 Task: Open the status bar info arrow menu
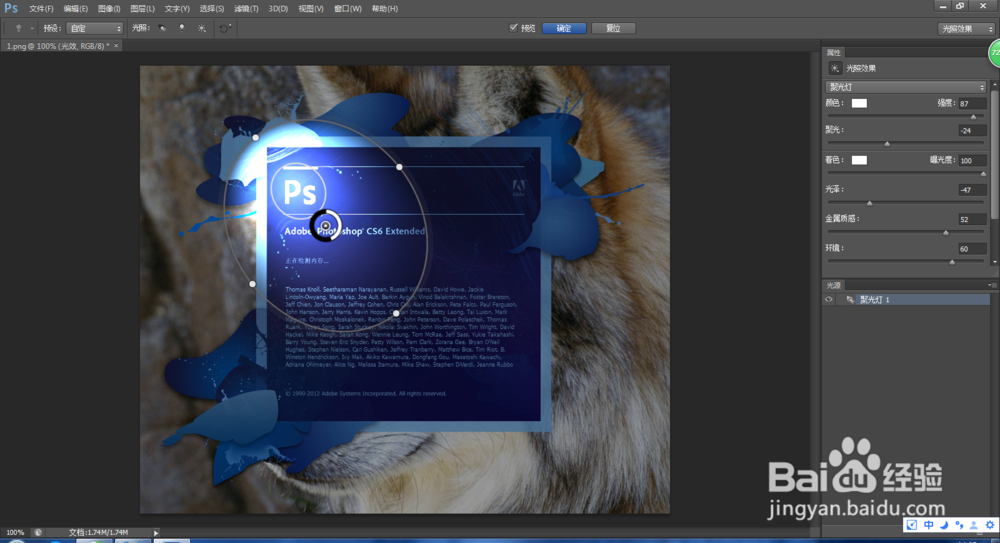pos(156,532)
